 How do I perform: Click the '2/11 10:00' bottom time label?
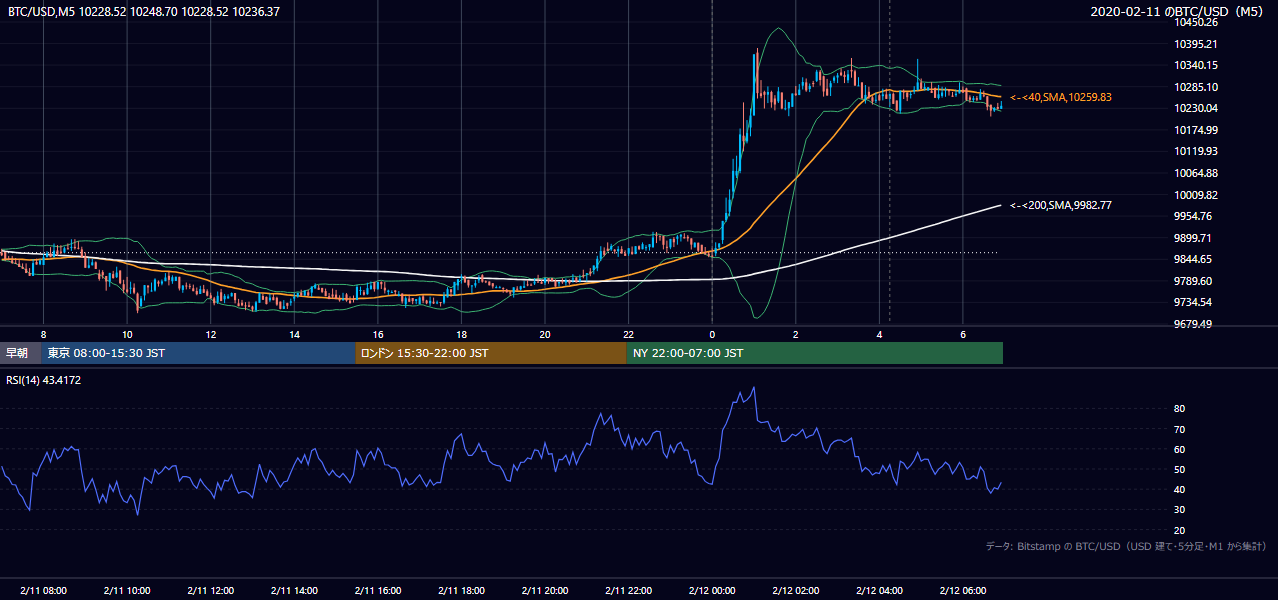point(126,590)
